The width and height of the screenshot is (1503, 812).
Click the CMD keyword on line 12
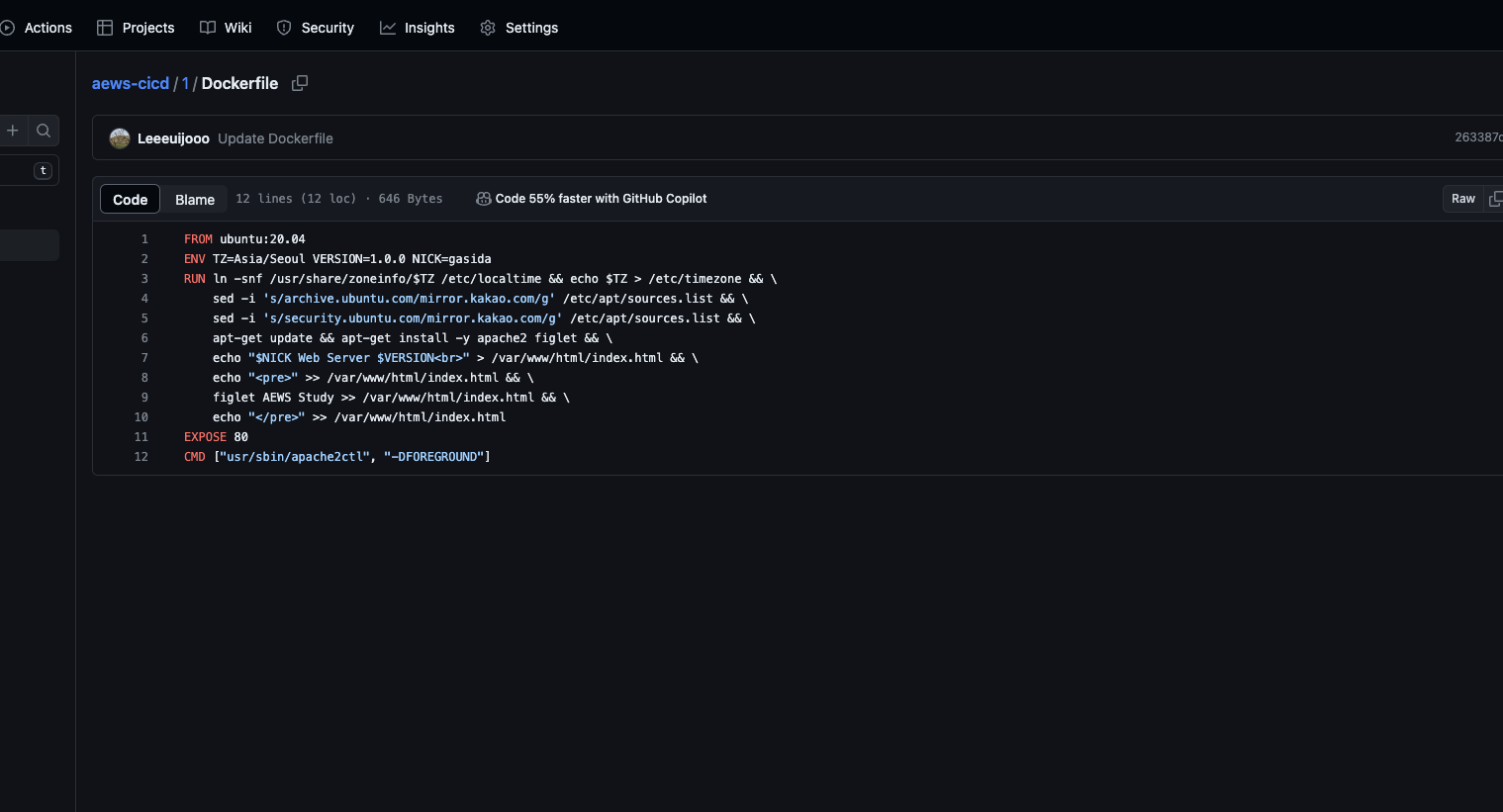click(195, 457)
